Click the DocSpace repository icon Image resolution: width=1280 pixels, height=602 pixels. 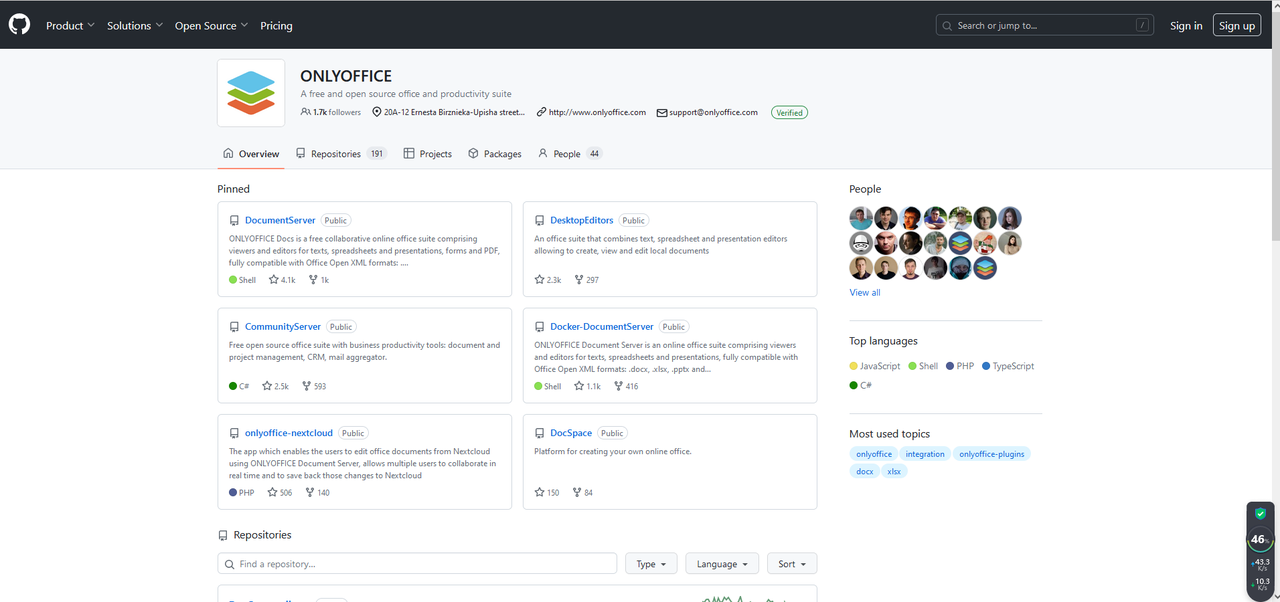(x=539, y=433)
